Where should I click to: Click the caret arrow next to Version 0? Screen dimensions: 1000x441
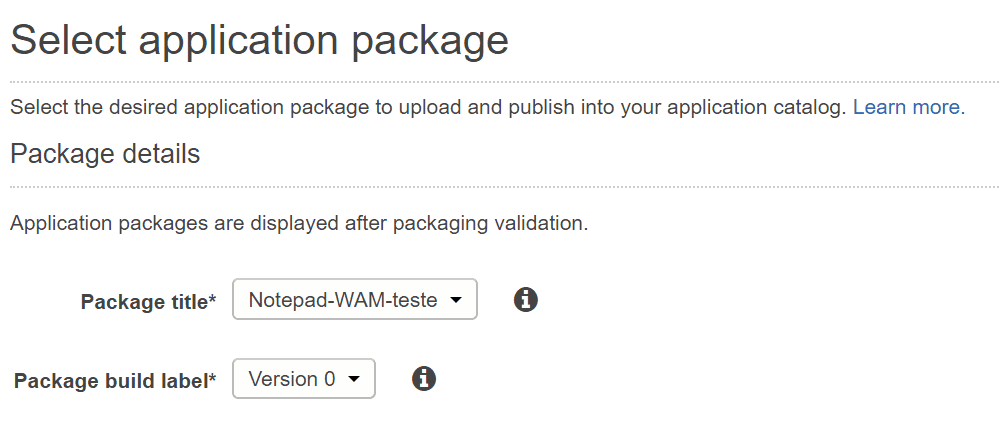(x=354, y=380)
